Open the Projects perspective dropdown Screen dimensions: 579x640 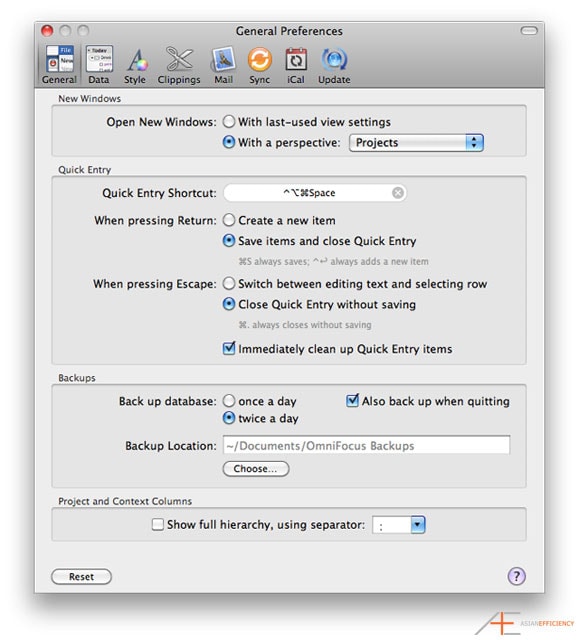pos(416,142)
